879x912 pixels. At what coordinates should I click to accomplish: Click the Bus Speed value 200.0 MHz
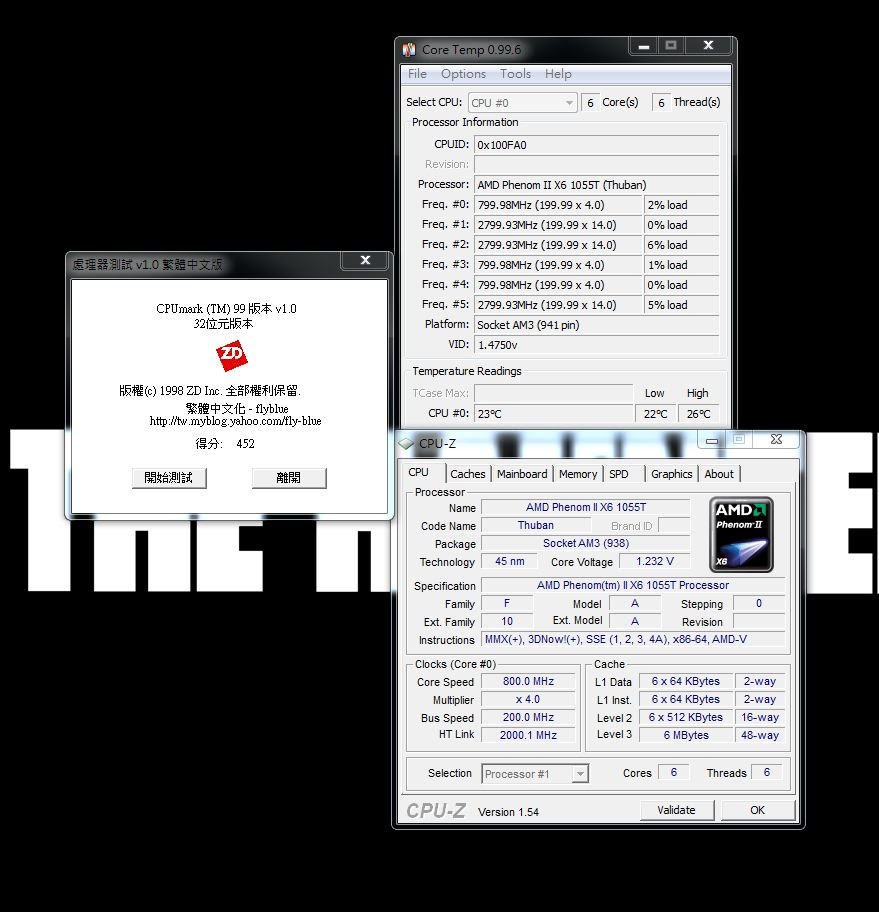528,717
